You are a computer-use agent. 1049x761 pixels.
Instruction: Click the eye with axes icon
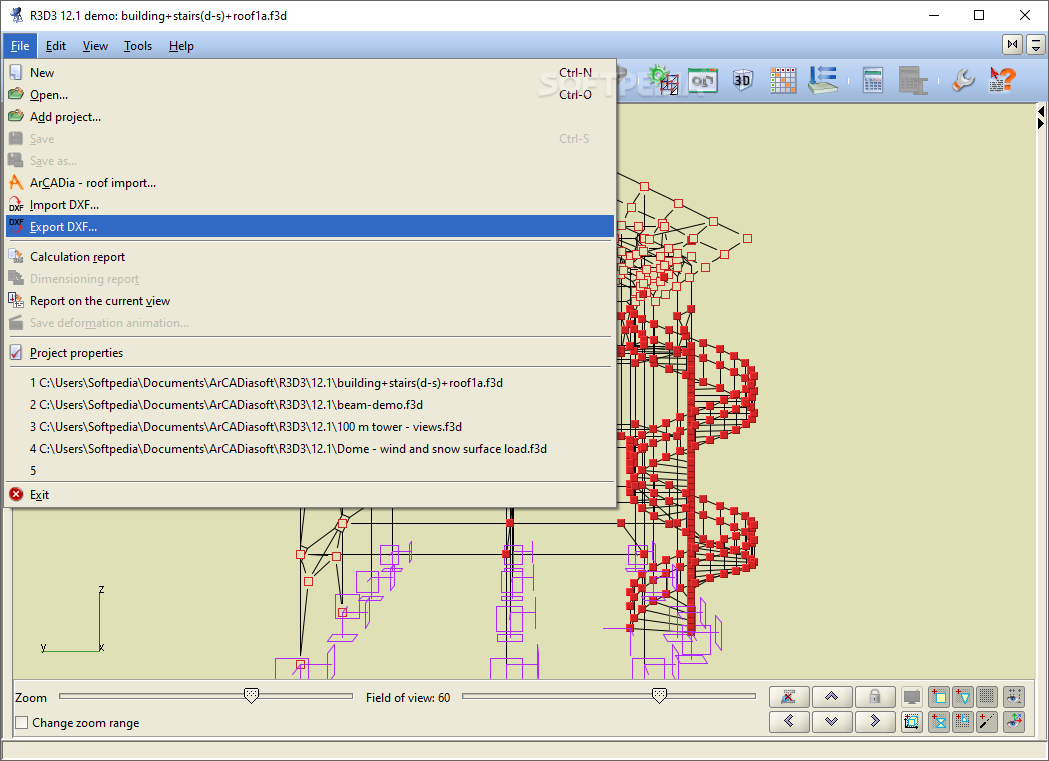coord(1014,722)
